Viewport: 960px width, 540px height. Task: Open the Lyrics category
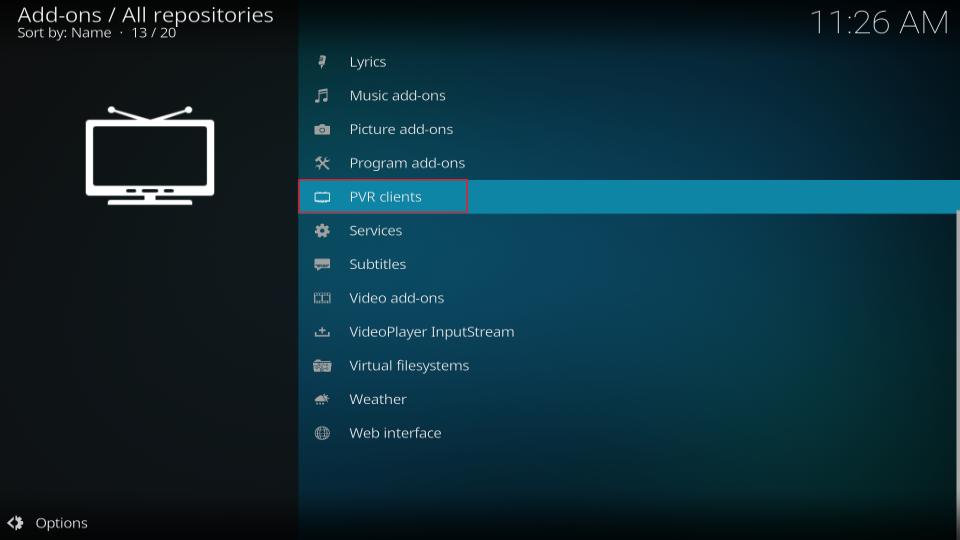627,62
